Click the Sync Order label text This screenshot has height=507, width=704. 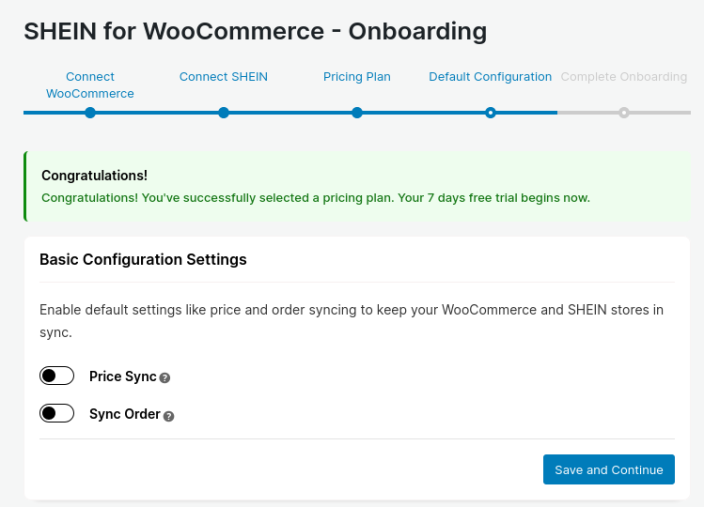tap(124, 414)
